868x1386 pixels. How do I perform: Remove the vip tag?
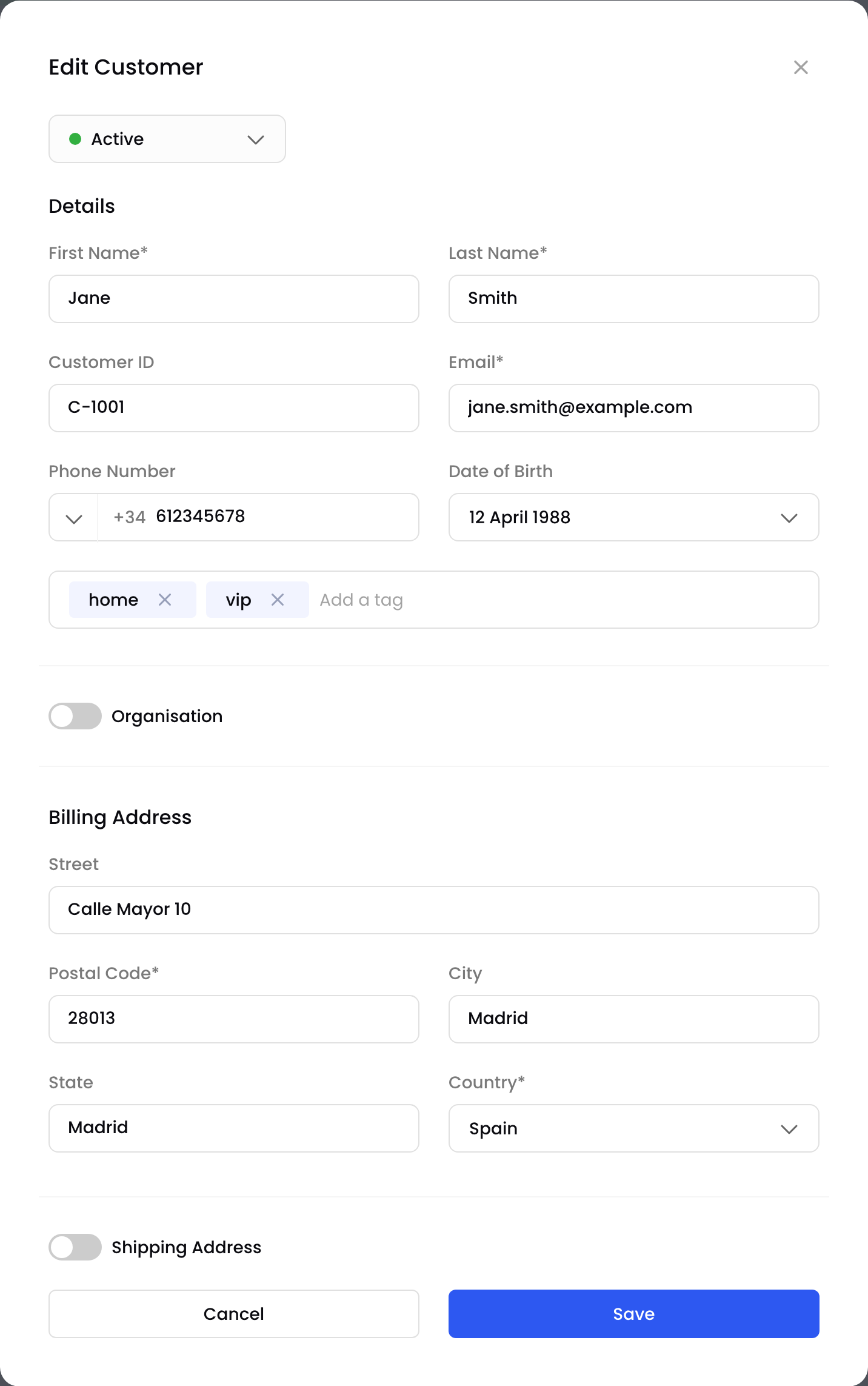[278, 600]
